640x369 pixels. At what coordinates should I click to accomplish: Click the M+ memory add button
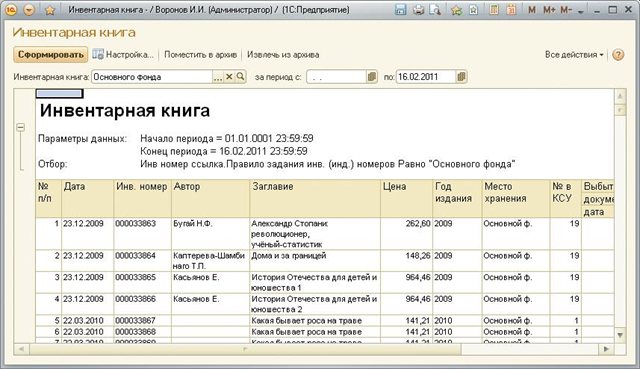pyautogui.click(x=549, y=10)
